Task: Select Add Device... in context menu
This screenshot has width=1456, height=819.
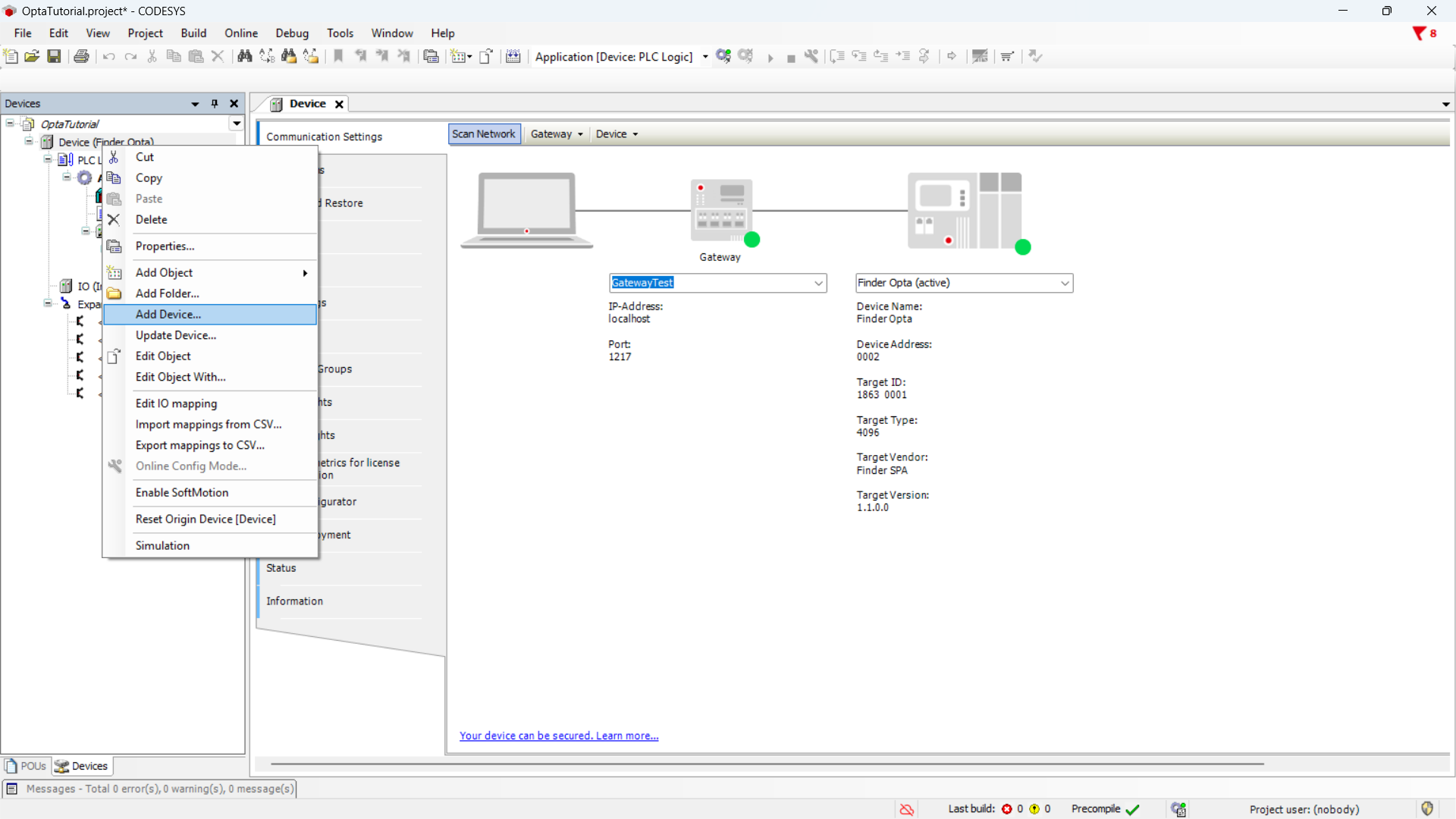Action: pos(168,314)
